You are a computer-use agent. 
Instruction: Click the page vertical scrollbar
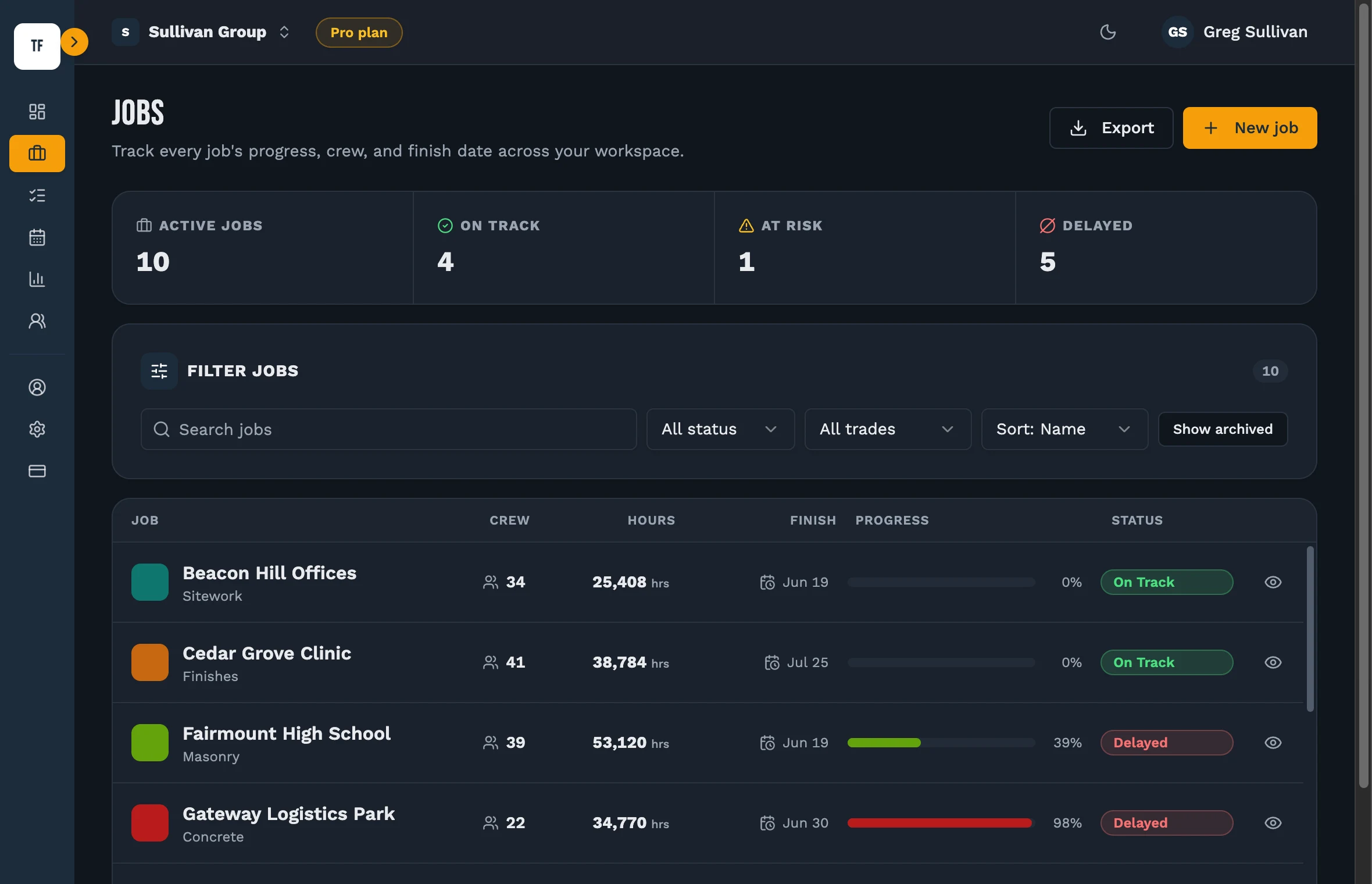pyautogui.click(x=1364, y=395)
